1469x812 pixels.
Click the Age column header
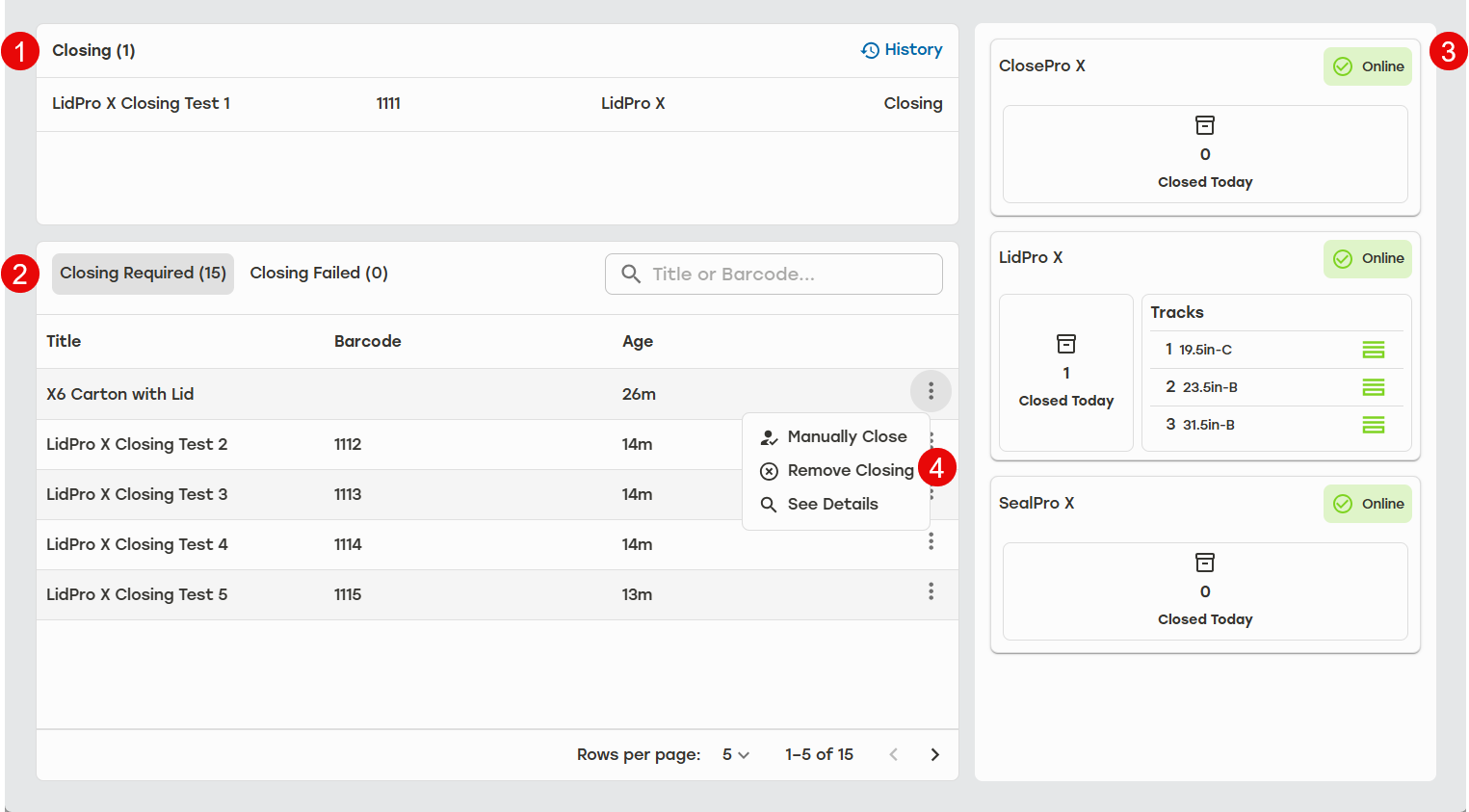pyautogui.click(x=638, y=342)
